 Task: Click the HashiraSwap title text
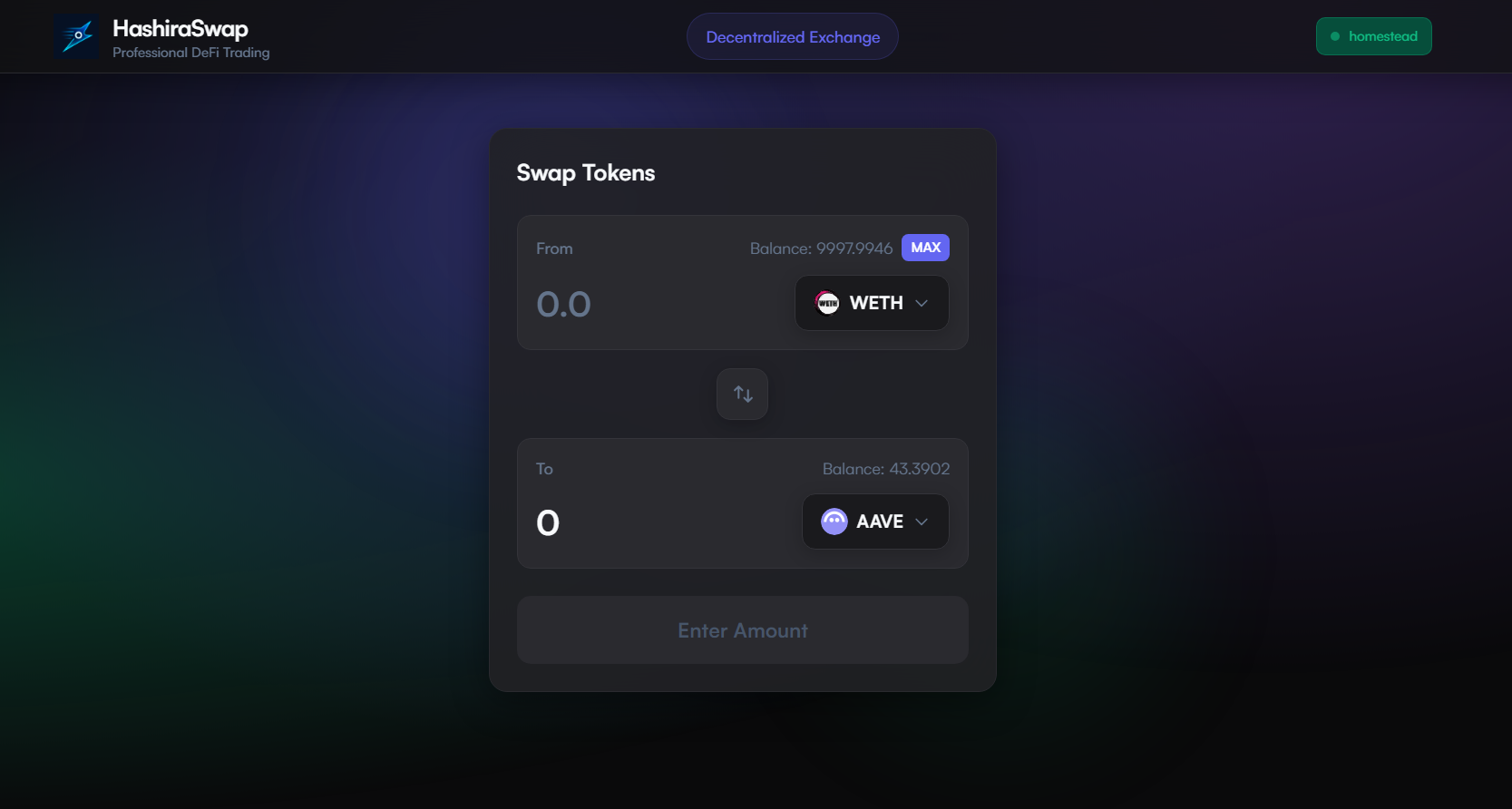pyautogui.click(x=180, y=29)
